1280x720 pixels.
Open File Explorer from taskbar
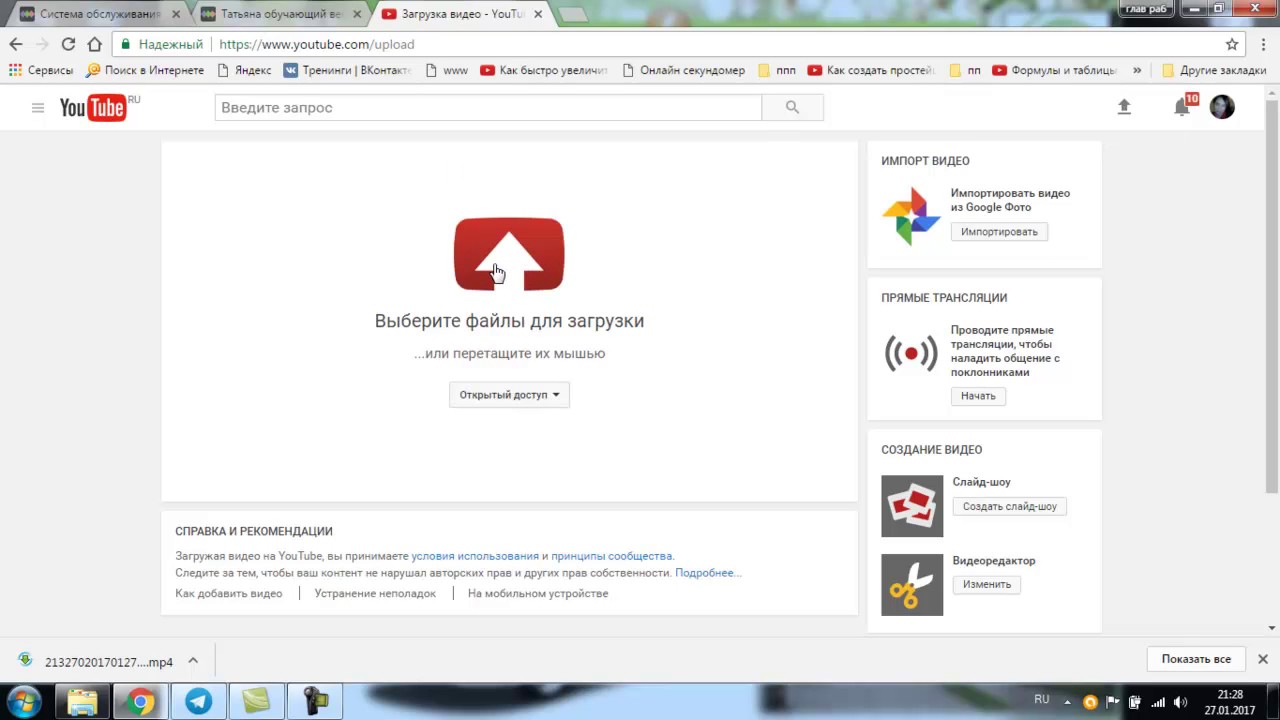click(82, 701)
